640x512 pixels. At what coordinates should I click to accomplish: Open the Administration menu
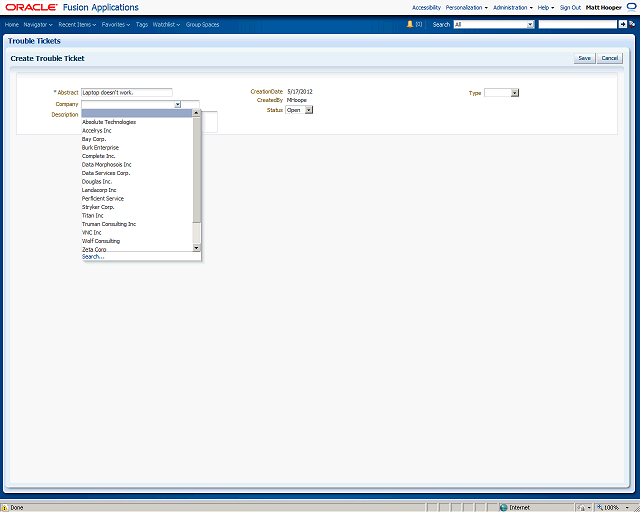click(x=513, y=7)
